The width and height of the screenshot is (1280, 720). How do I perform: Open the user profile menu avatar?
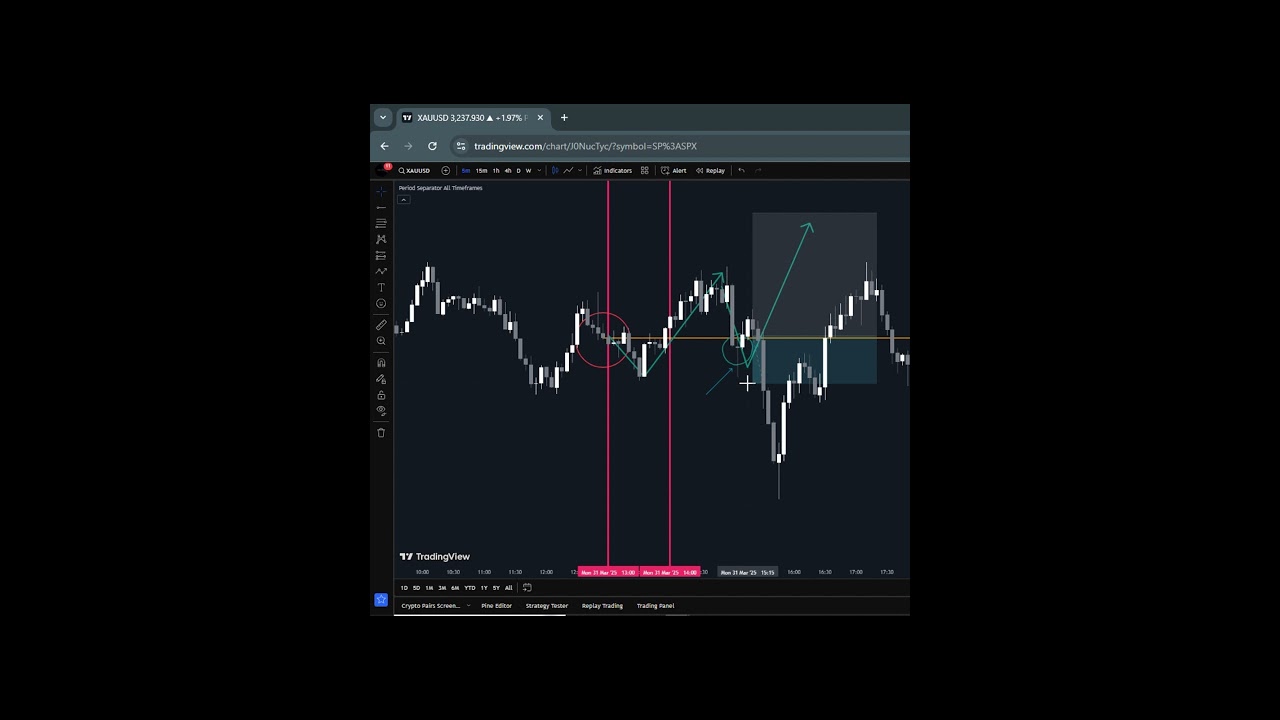(x=384, y=170)
